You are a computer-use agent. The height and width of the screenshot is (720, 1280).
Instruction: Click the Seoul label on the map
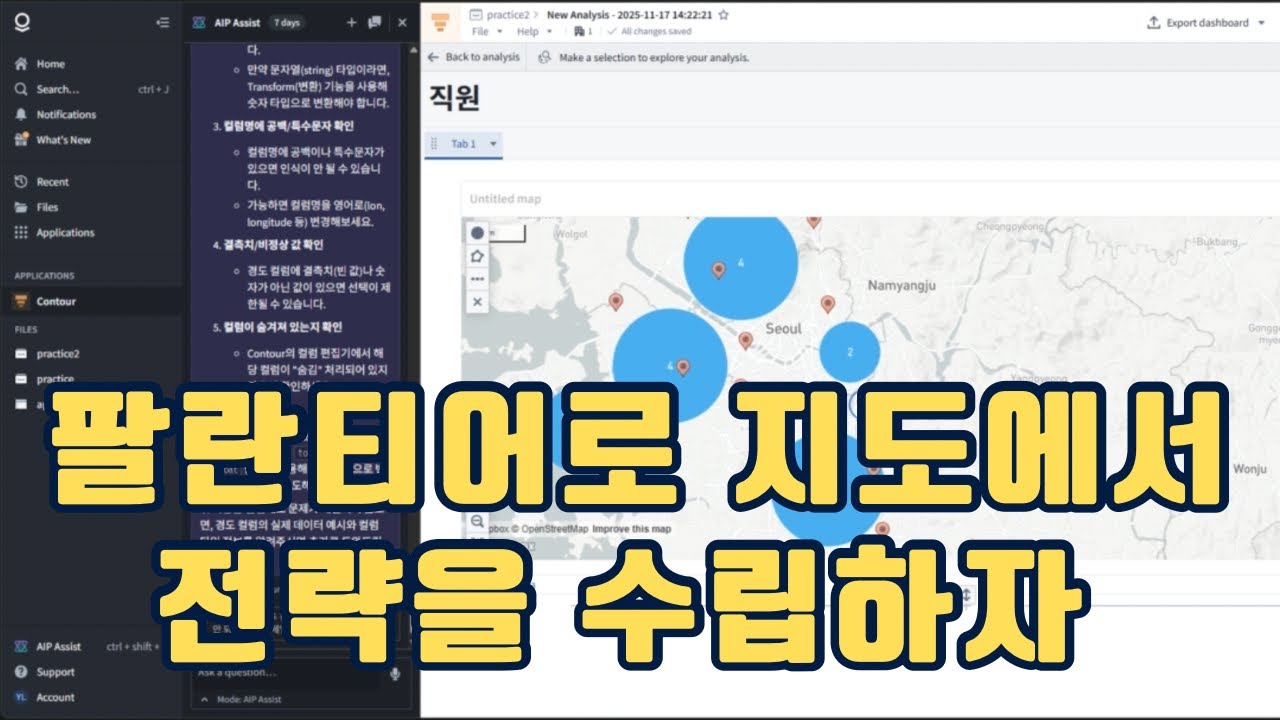[783, 328]
